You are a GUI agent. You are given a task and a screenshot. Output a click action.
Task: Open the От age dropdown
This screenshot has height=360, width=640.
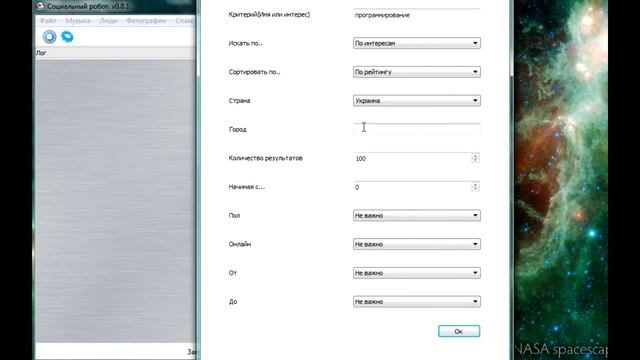(417, 273)
